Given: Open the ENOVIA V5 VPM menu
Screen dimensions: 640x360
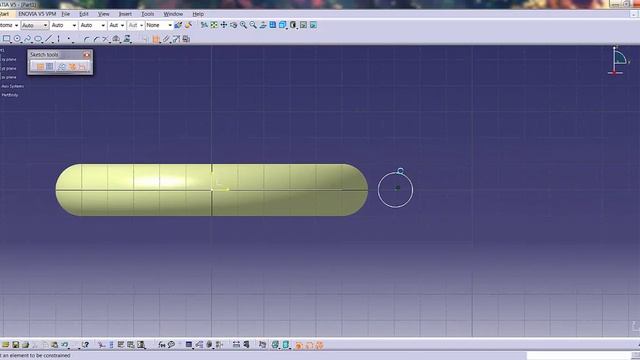Looking at the screenshot, I should (37, 14).
